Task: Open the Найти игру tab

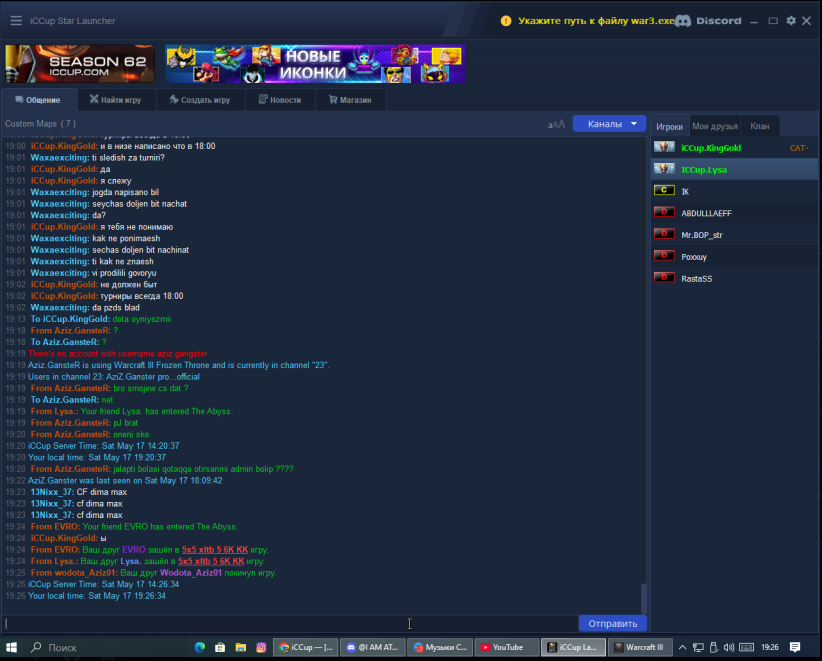Action: coord(116,100)
